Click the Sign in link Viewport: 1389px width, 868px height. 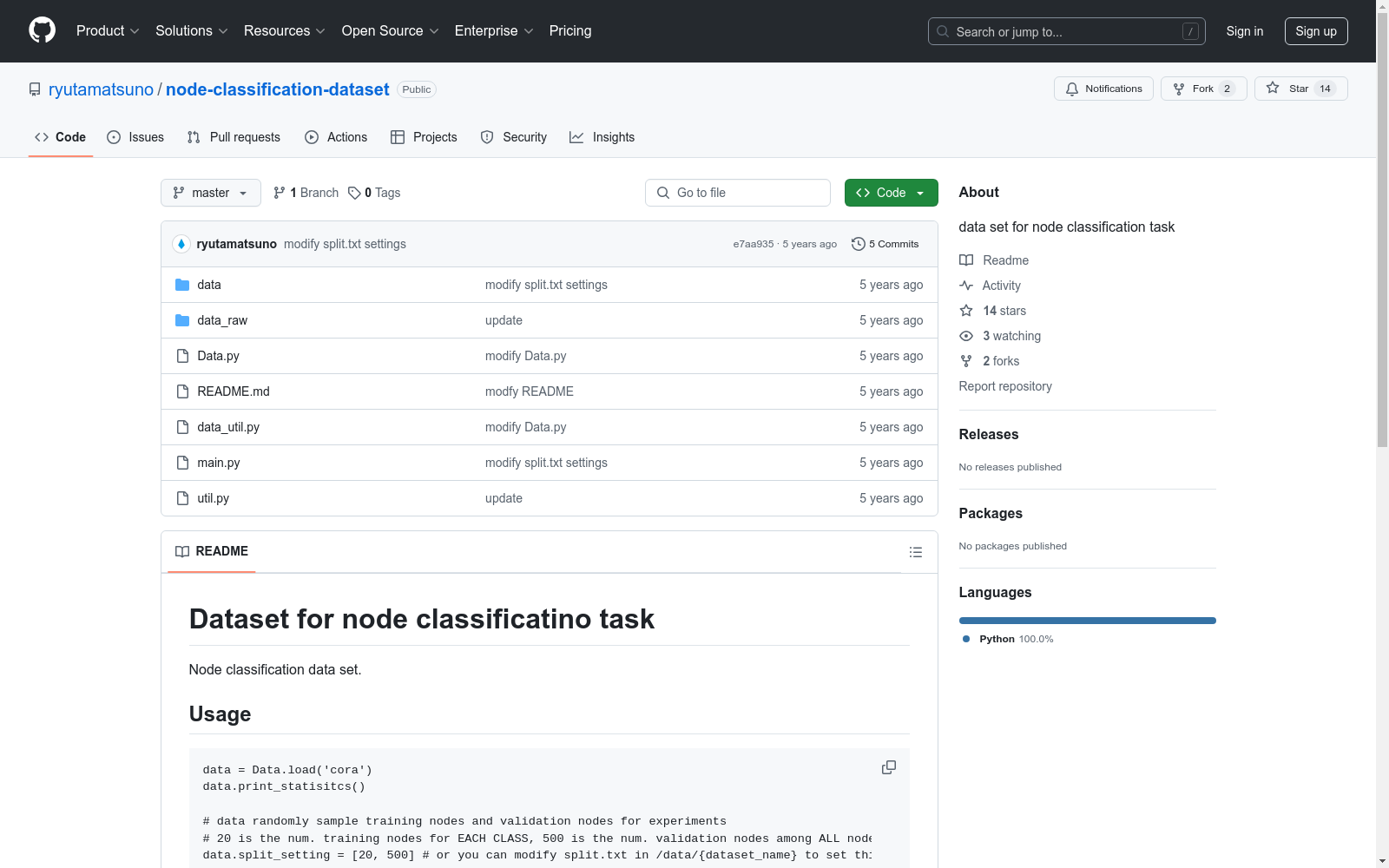1245,31
